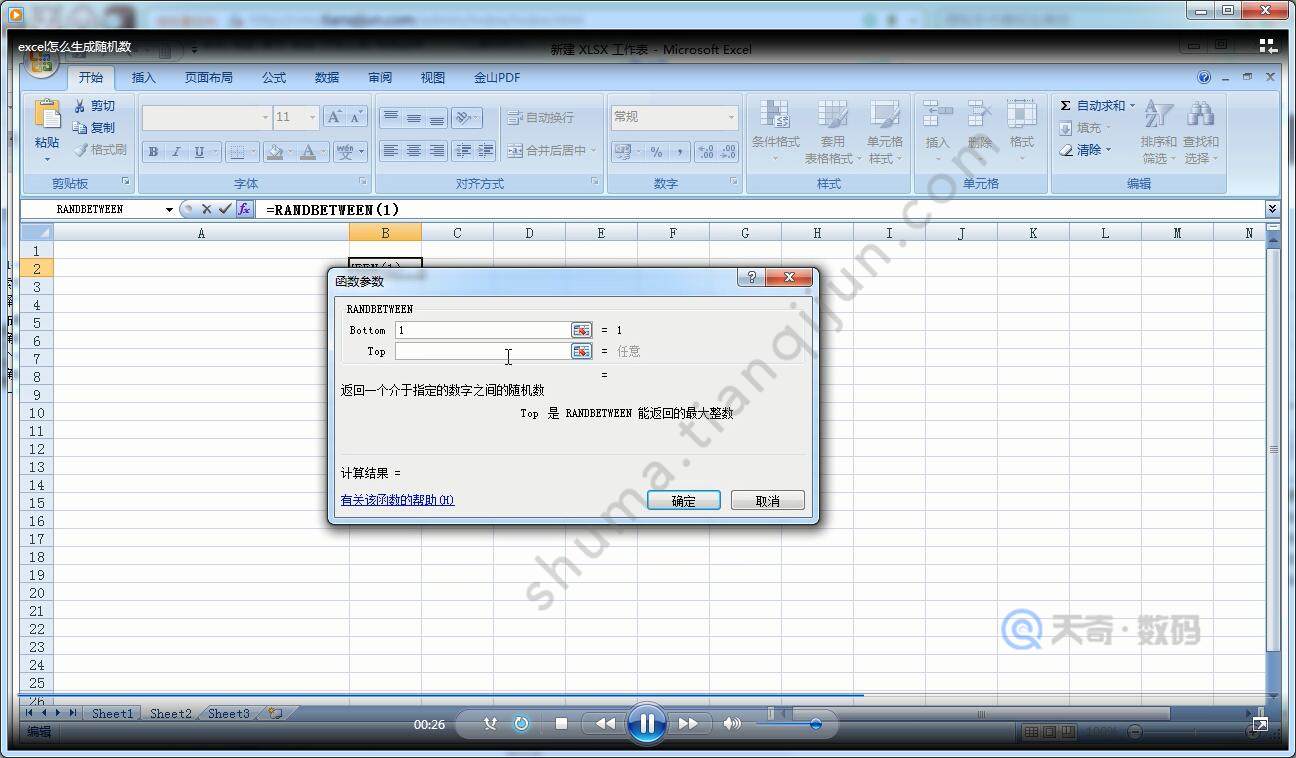1296x758 pixels.
Task: Click the Excel Help question mark icon
Action: pos(1204,77)
